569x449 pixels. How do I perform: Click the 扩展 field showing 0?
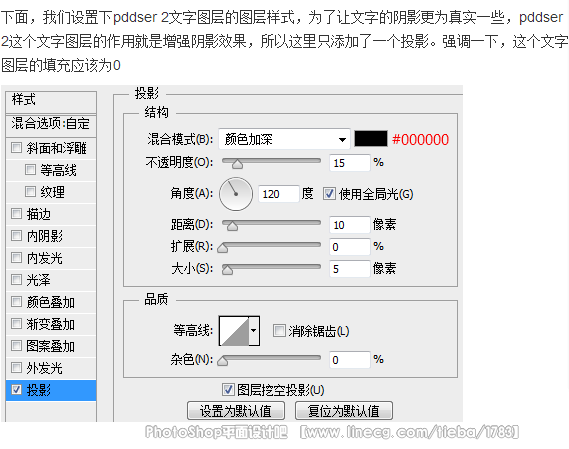[349, 247]
